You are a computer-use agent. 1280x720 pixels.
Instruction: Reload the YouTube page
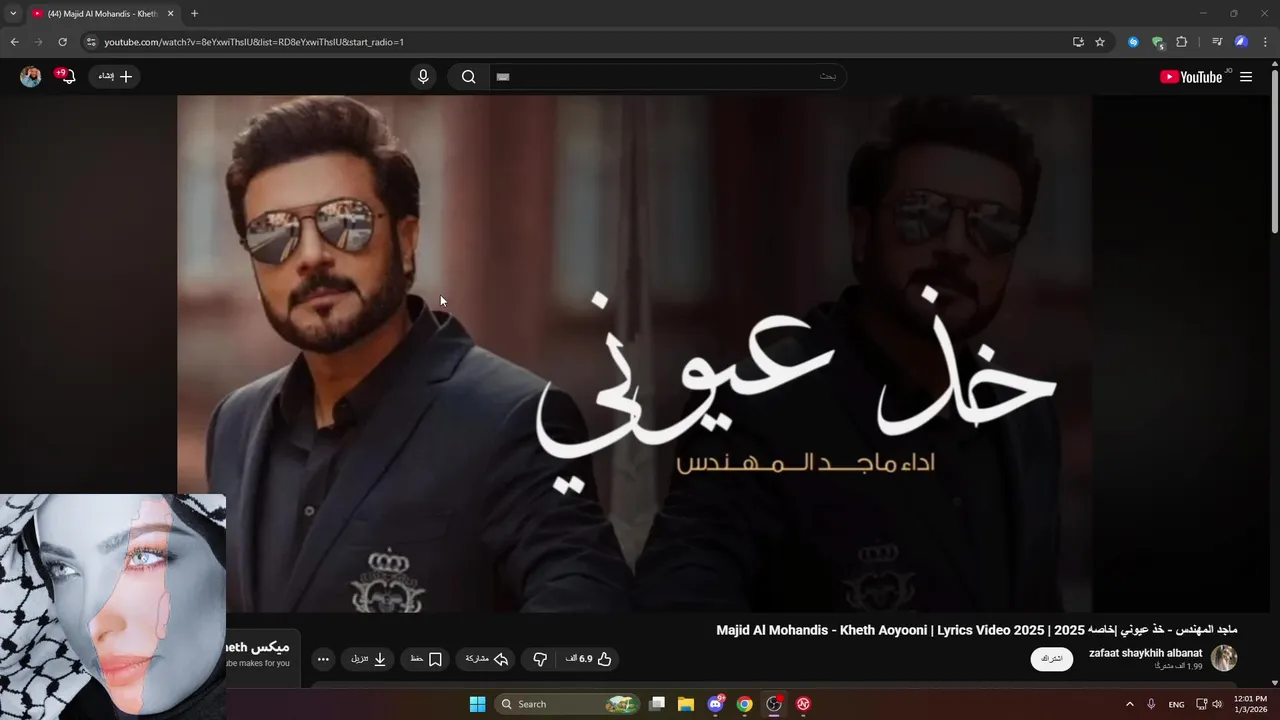tap(62, 42)
